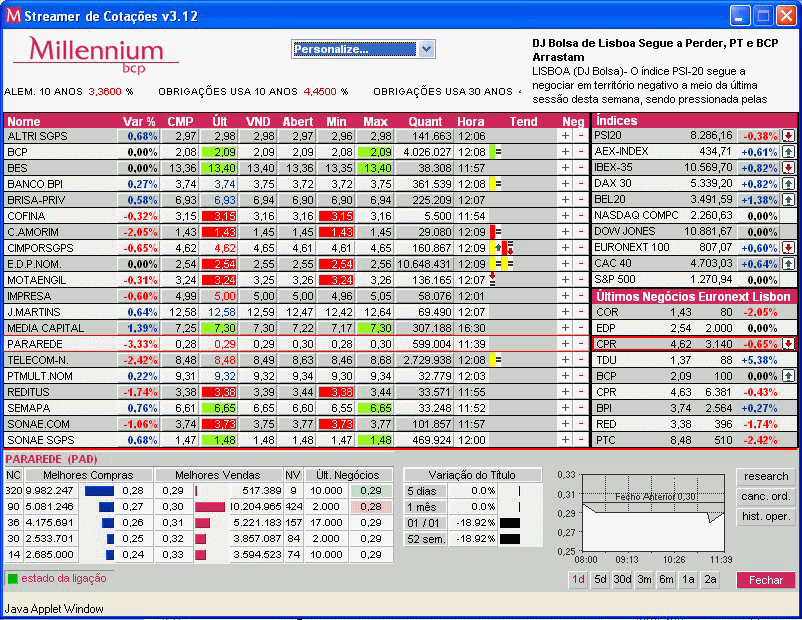Click the green estado da ligação indicator
This screenshot has height=620, width=802.
coord(13,579)
